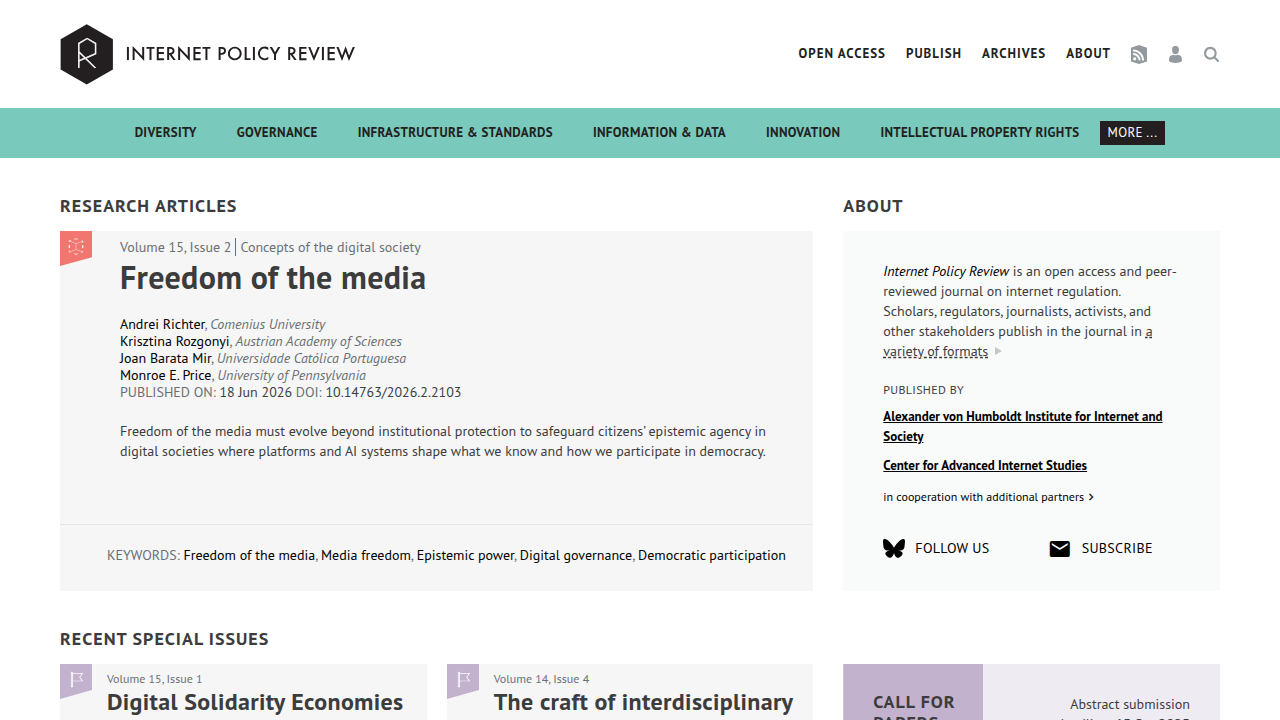This screenshot has width=1280, height=720.
Task: Open the ARCHIVES menu item
Action: 1014,53
